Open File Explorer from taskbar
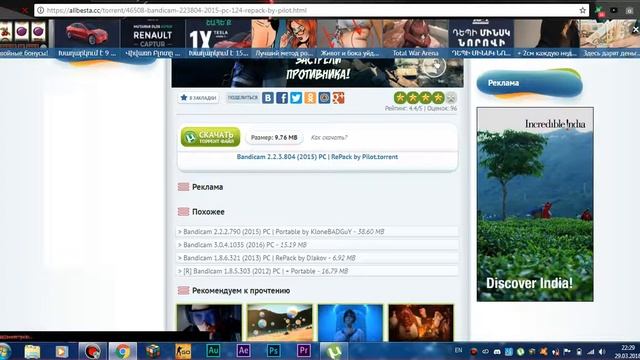 click(32, 351)
